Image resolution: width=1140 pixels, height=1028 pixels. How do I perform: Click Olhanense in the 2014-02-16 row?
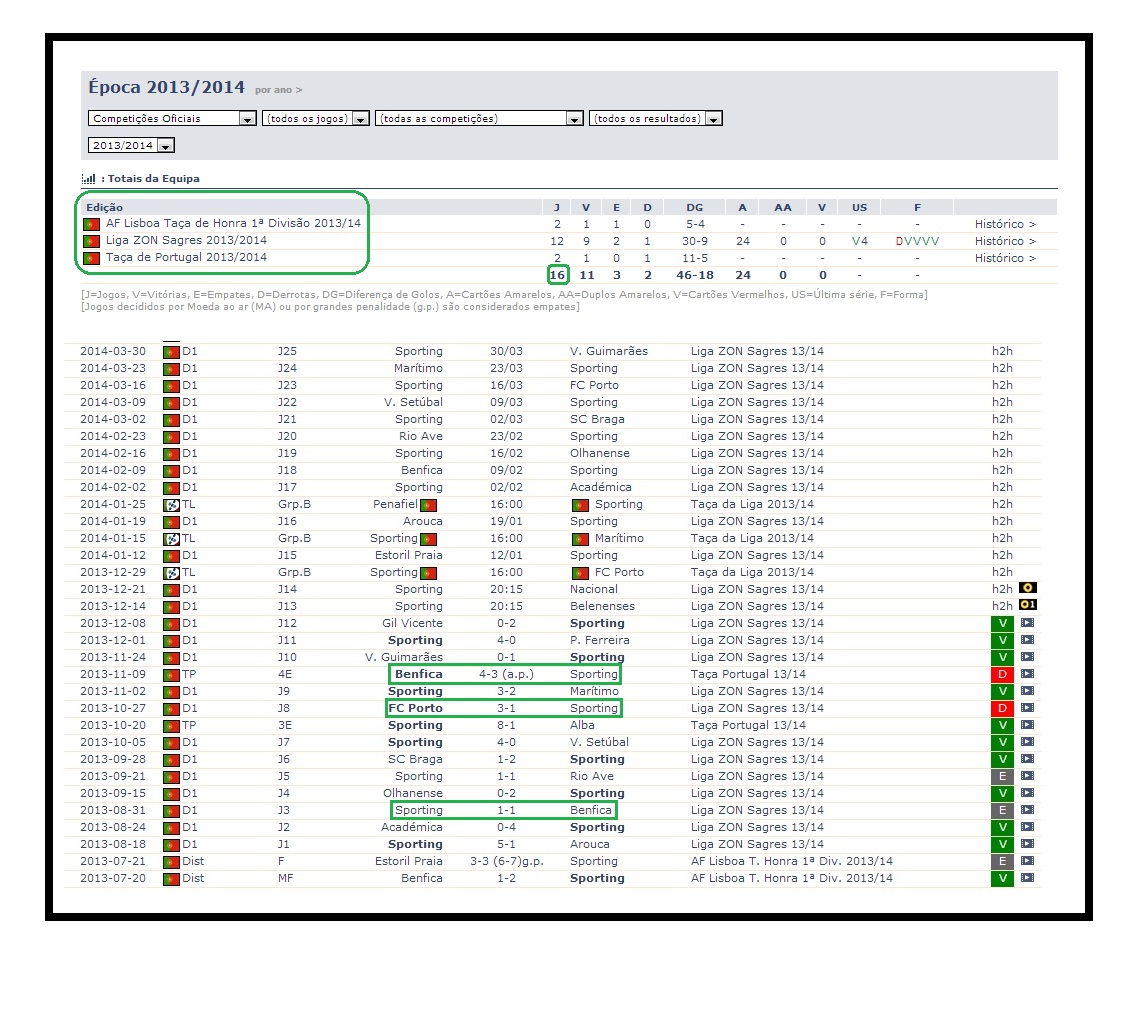click(x=600, y=453)
